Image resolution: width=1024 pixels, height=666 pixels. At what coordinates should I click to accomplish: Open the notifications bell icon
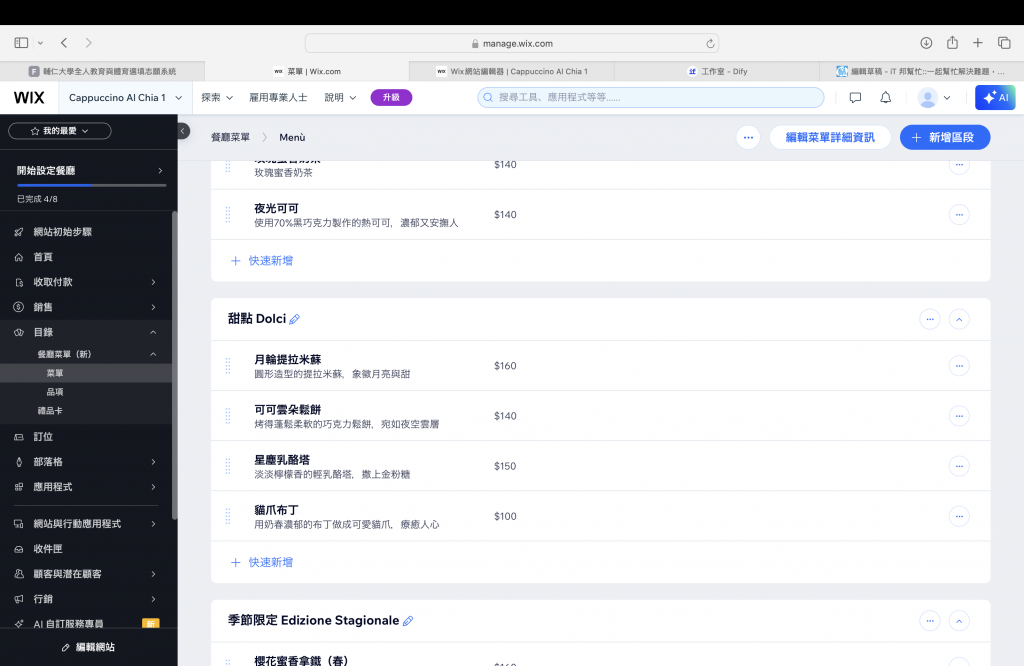point(886,97)
